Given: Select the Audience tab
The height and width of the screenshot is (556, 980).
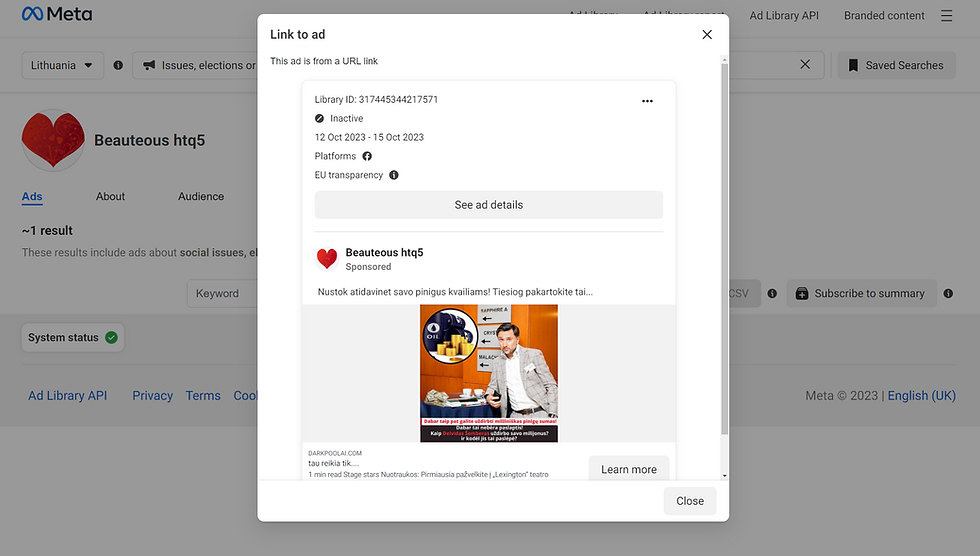Looking at the screenshot, I should (201, 196).
